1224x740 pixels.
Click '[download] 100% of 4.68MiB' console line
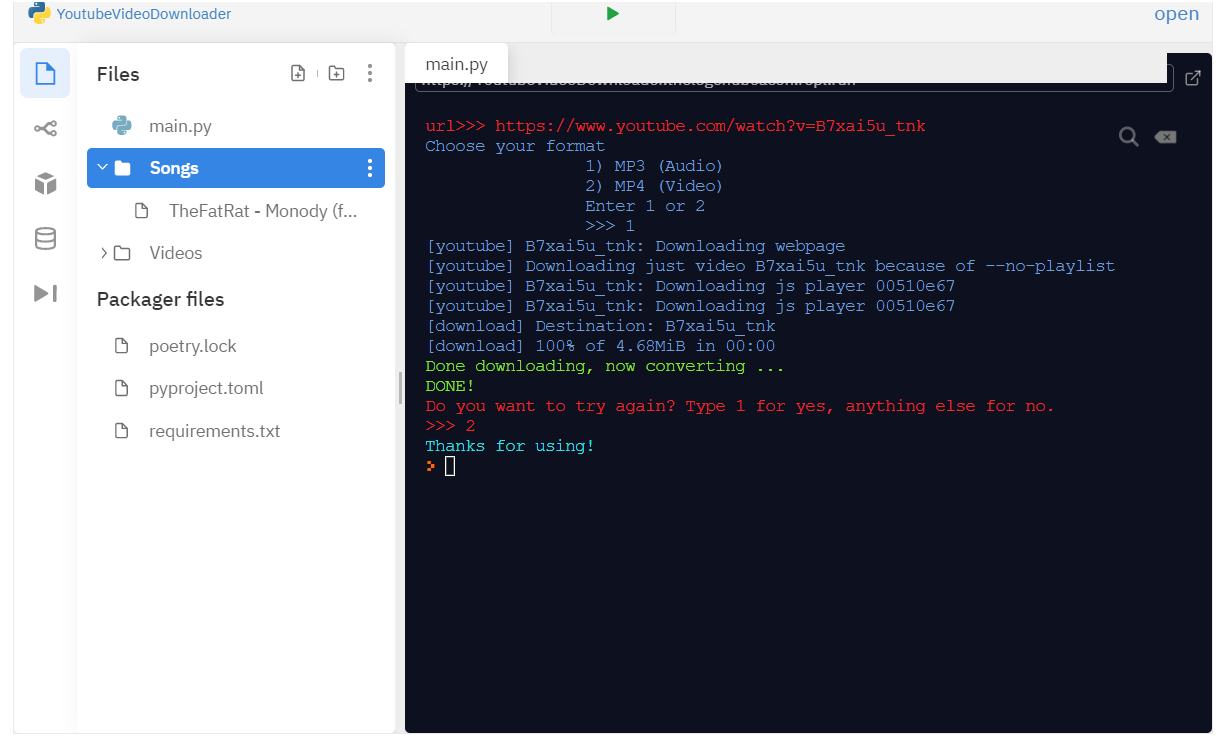[600, 346]
